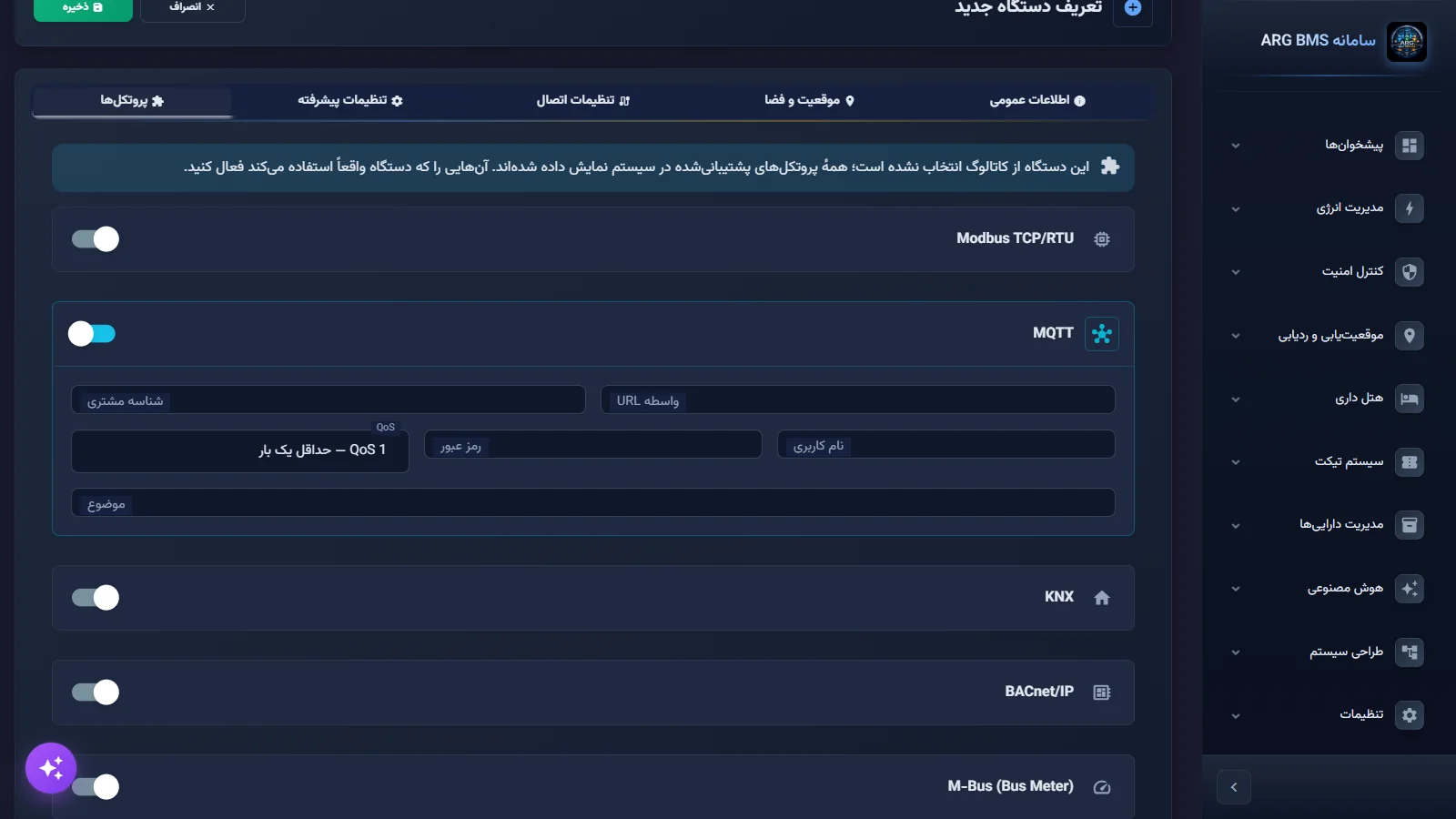Click the hotel management bed icon
The height and width of the screenshot is (819, 1456).
1410,399
